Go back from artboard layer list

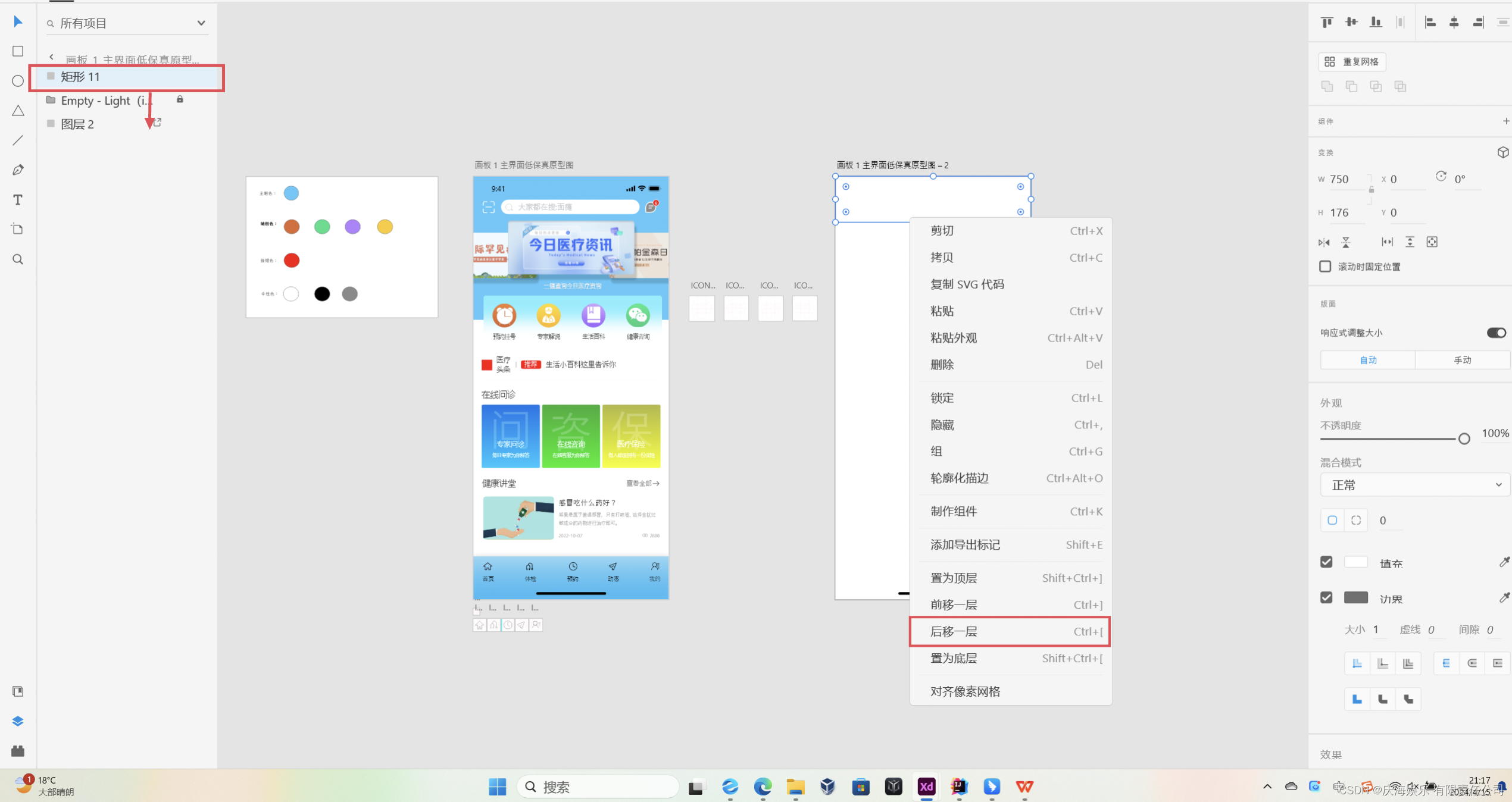pos(52,58)
